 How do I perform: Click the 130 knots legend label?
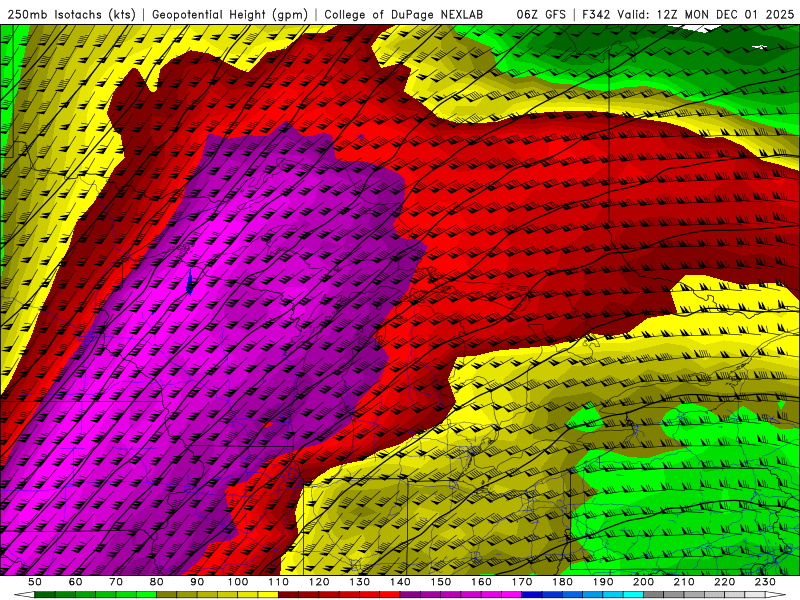pos(360,582)
